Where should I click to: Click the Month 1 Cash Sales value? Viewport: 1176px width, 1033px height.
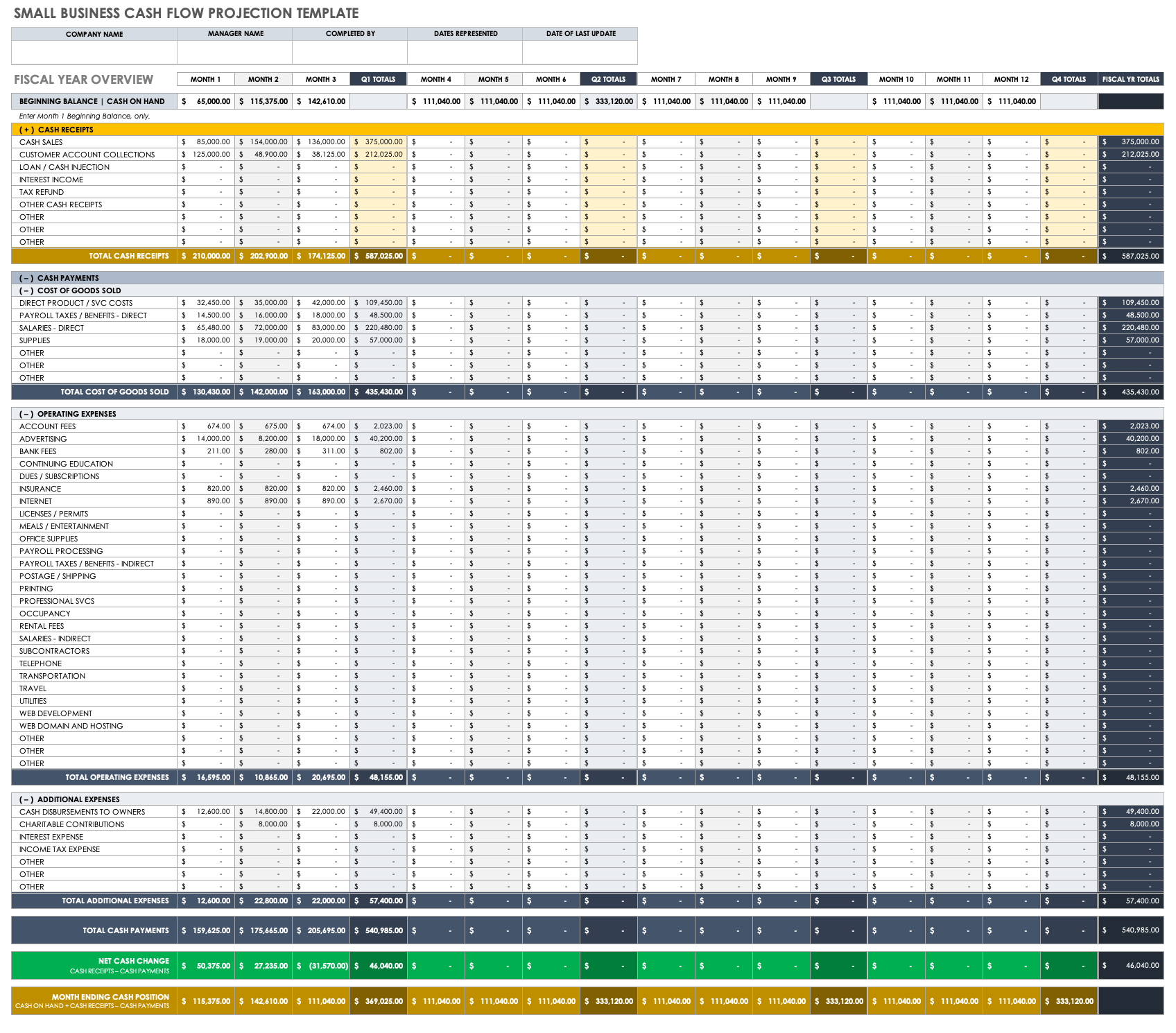tap(206, 141)
